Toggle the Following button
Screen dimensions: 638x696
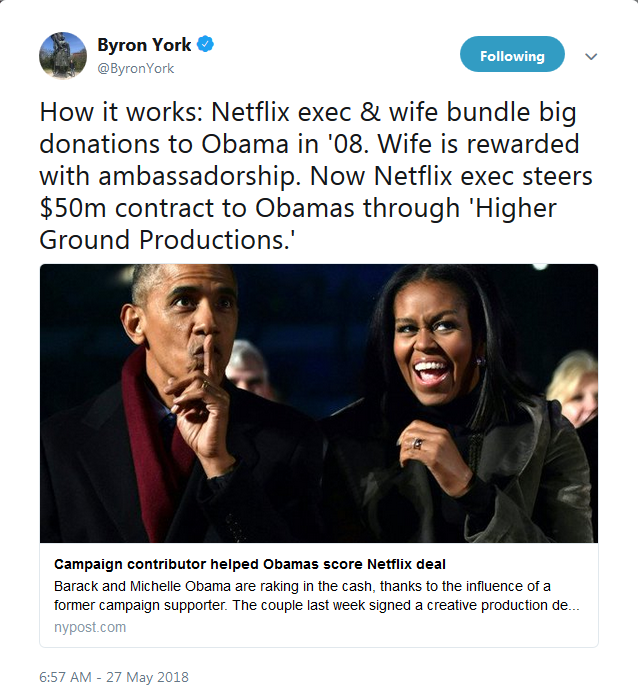[x=512, y=56]
